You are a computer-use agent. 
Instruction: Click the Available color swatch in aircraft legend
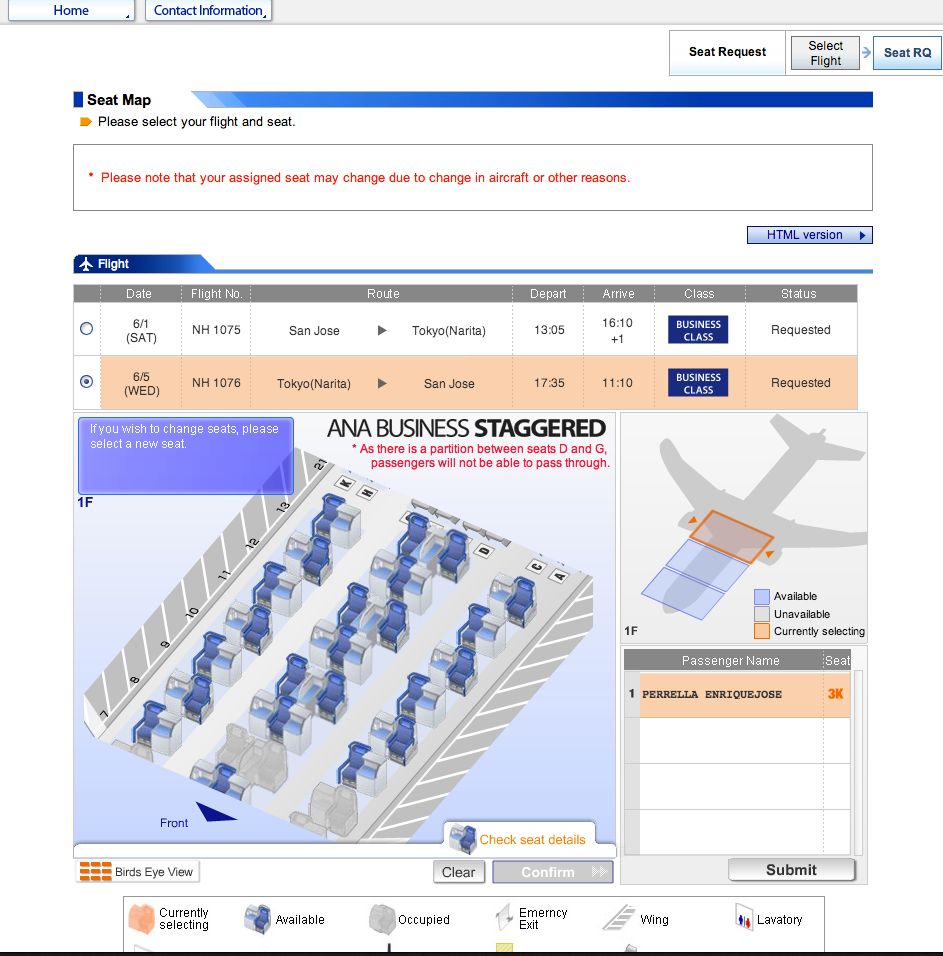point(761,596)
